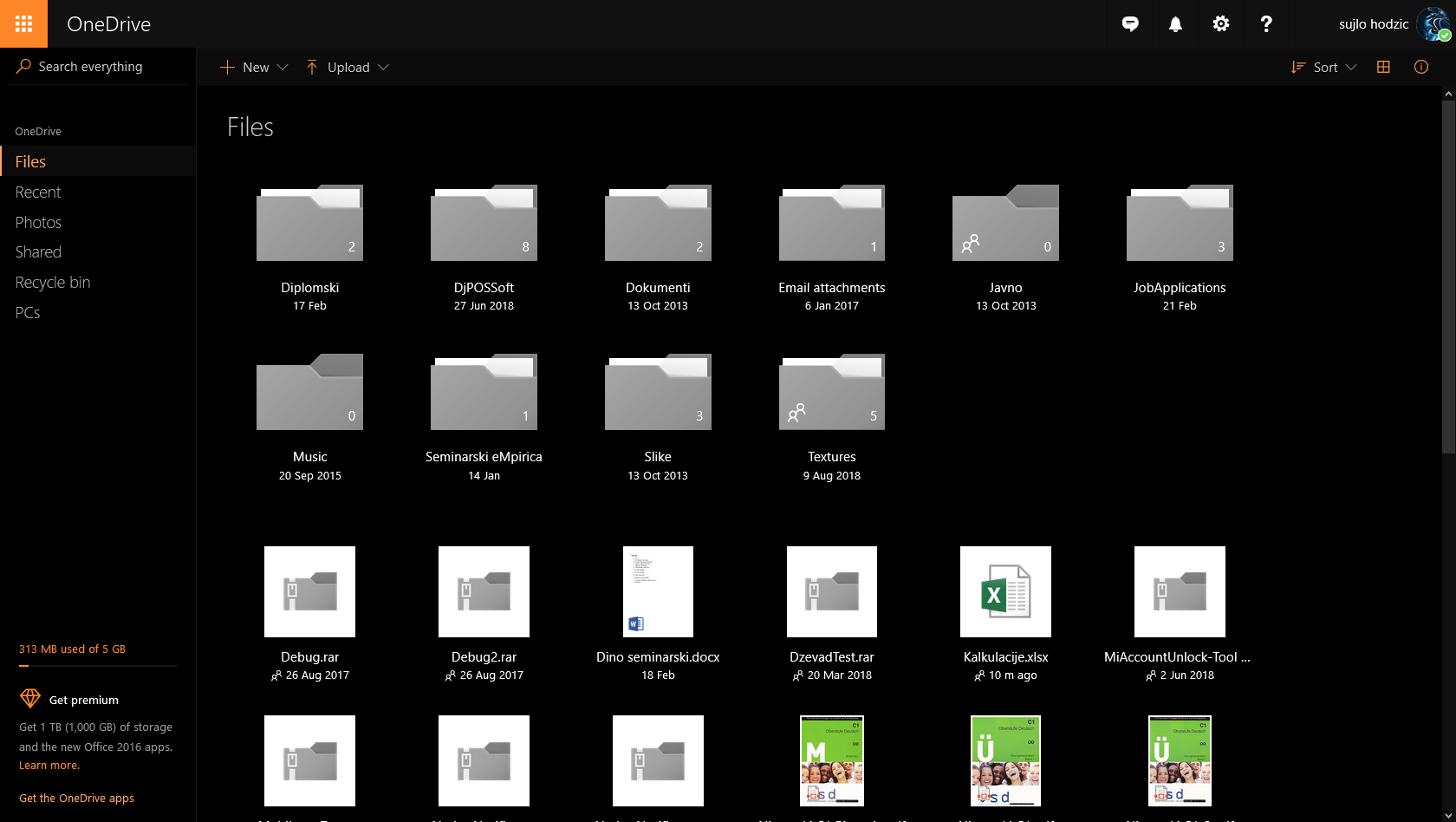Open Dino seminarski.docx thumbnail
Viewport: 1456px width, 822px height.
(x=658, y=591)
